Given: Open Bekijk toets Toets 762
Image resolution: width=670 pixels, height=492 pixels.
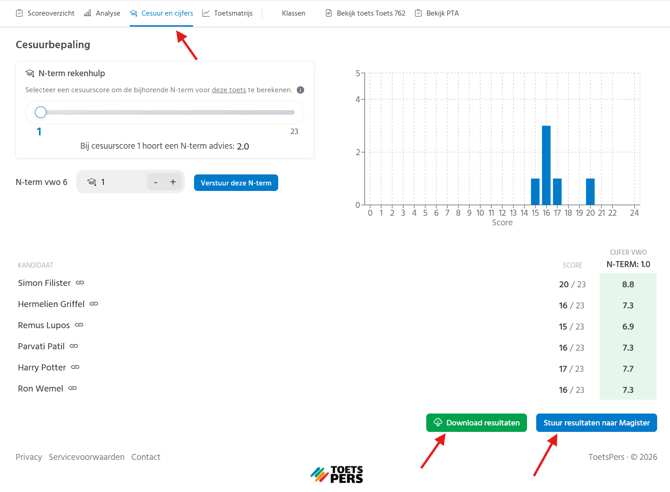Looking at the screenshot, I should (365, 13).
